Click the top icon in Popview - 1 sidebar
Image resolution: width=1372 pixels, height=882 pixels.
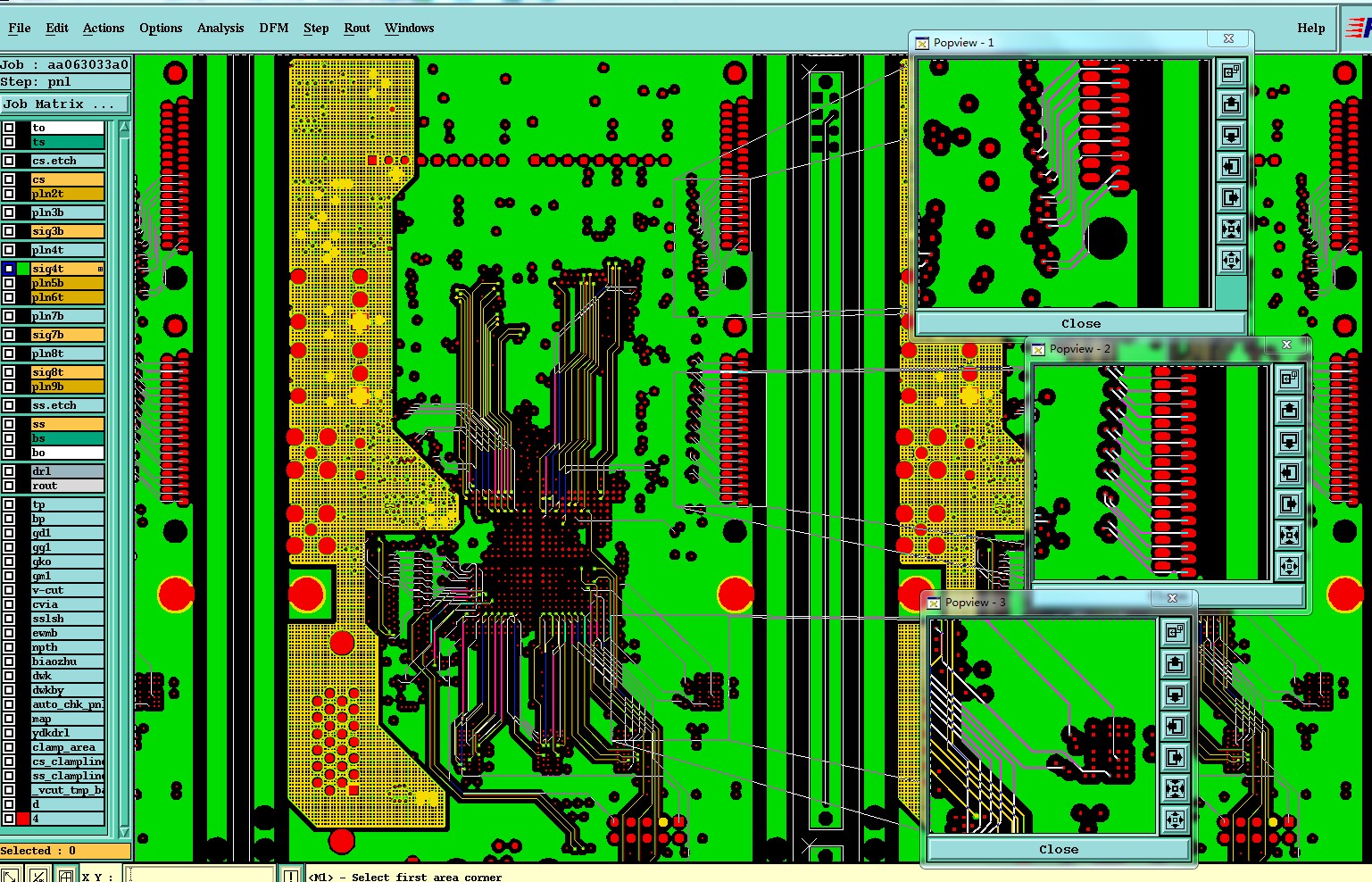pyautogui.click(x=1231, y=73)
